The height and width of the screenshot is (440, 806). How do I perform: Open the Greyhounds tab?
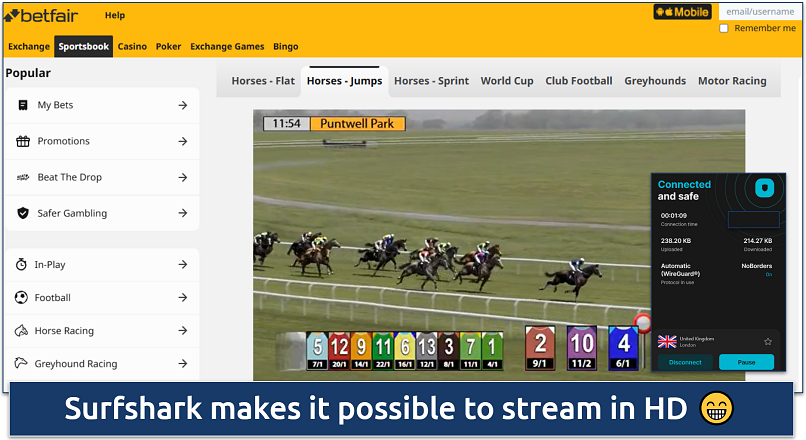point(655,81)
